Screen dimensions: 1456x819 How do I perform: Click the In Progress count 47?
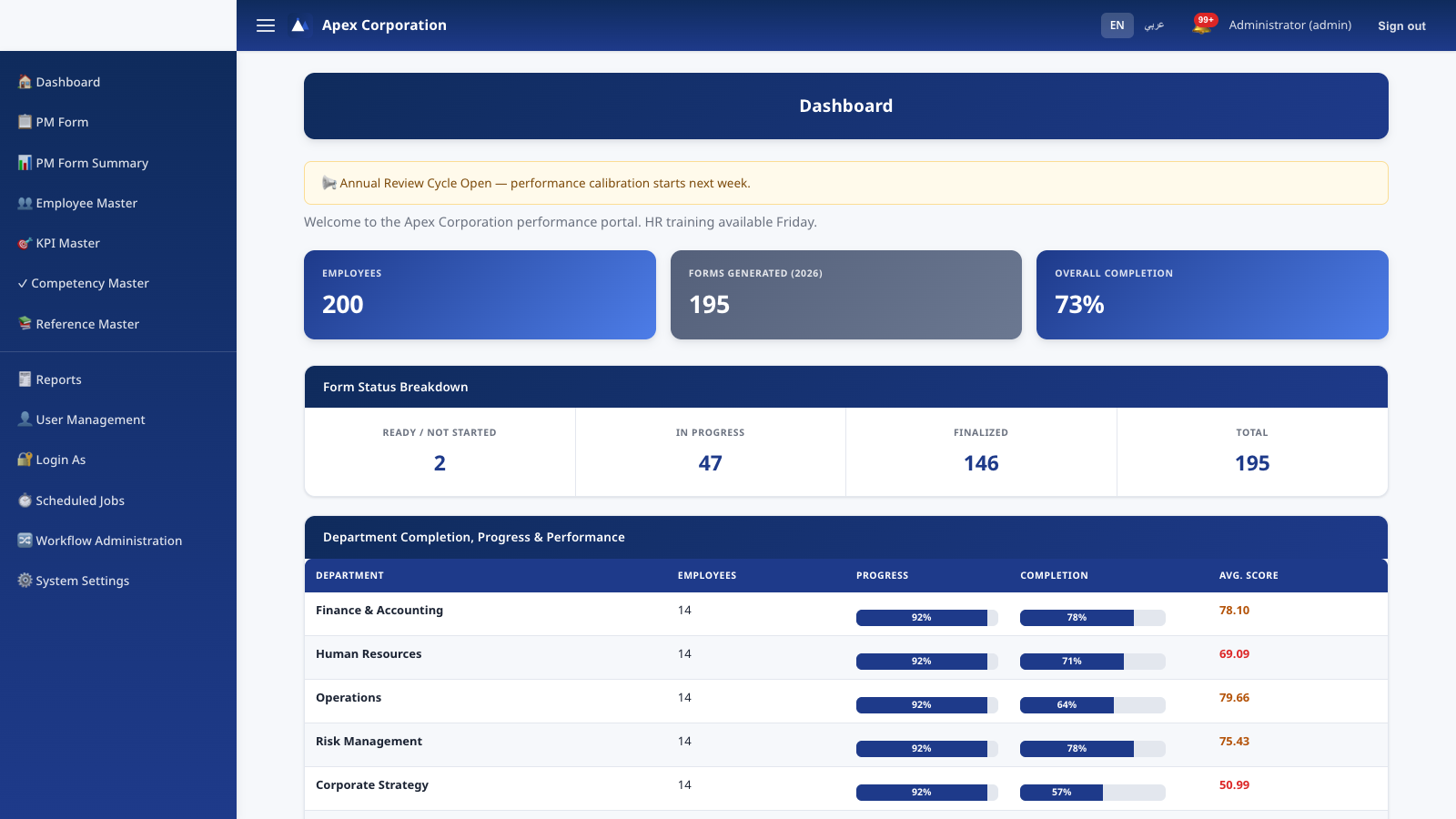point(711,463)
